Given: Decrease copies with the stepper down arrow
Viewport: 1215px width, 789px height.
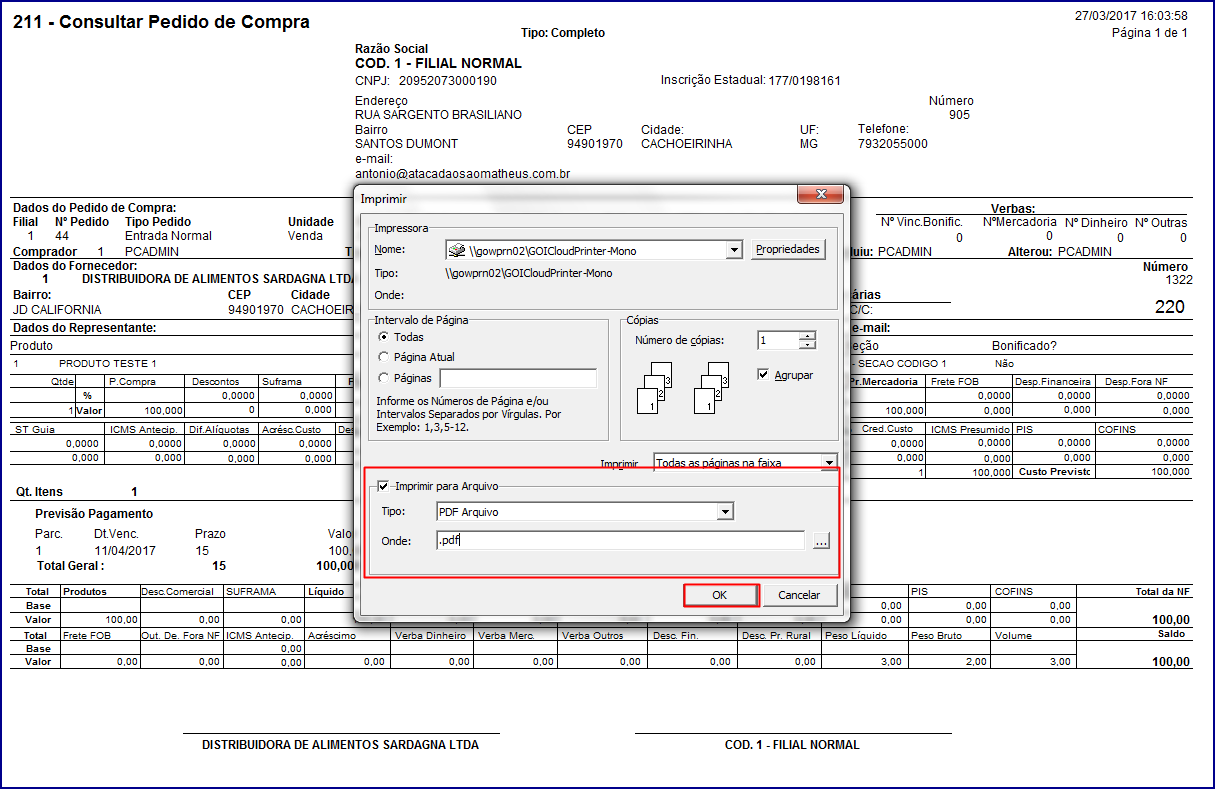Looking at the screenshot, I should coord(808,345).
